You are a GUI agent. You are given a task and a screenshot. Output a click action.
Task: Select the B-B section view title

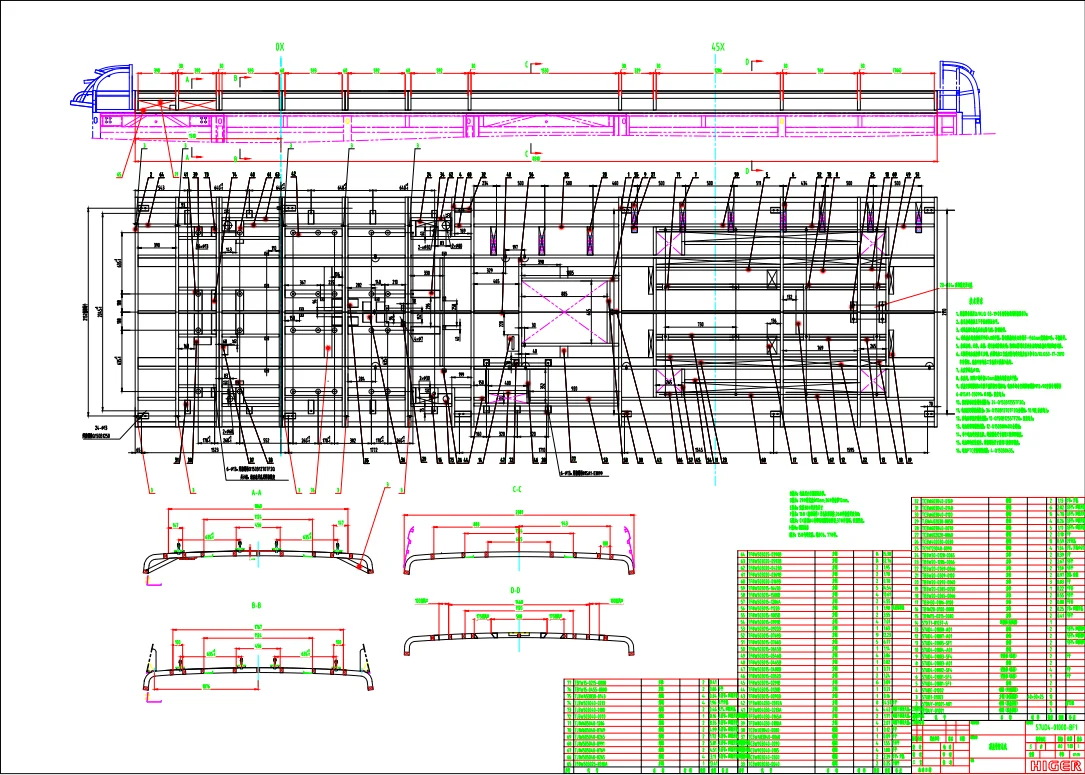pos(256,605)
